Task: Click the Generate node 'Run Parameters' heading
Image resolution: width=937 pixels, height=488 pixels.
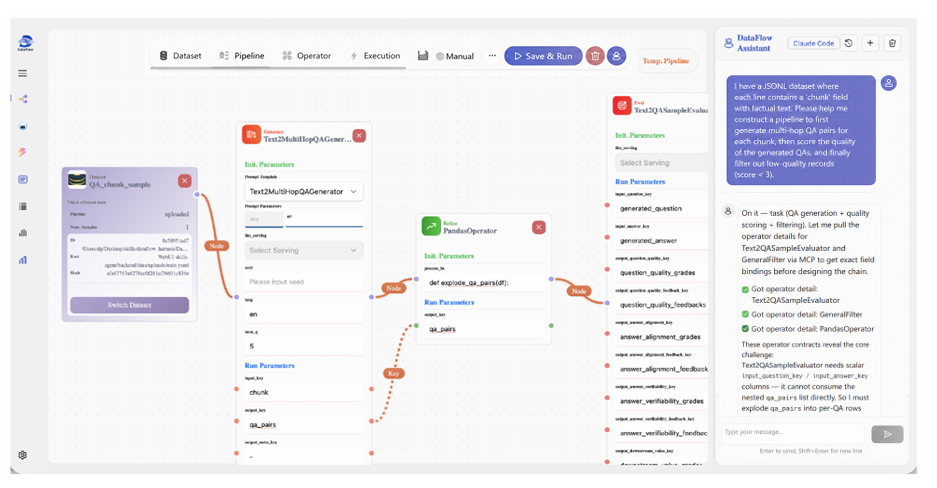Action: click(270, 366)
